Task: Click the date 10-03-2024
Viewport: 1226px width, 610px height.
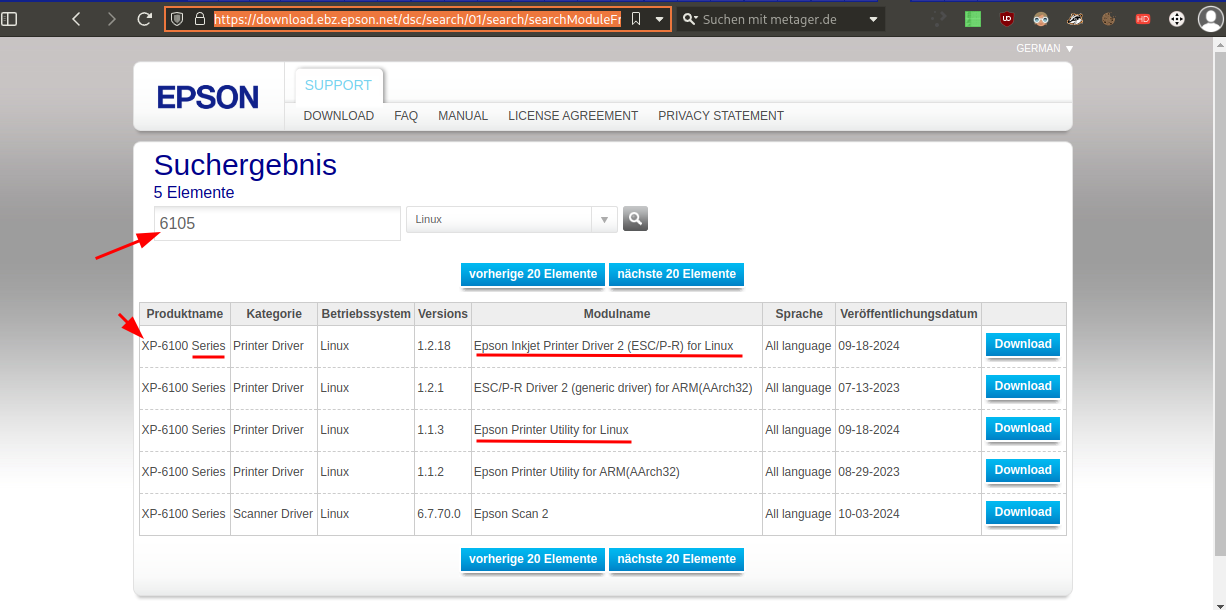Action: tap(869, 514)
